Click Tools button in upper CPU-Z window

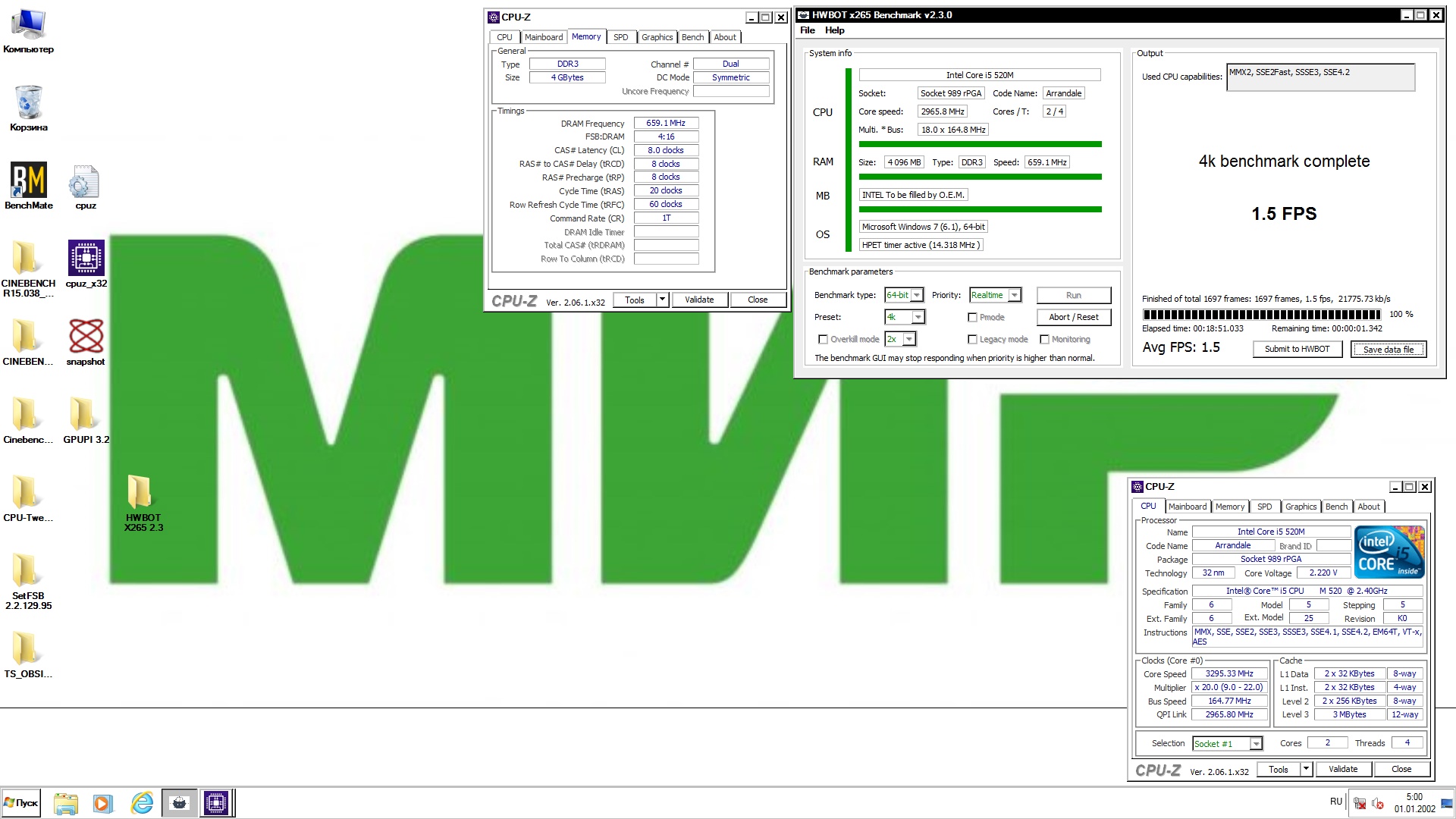[635, 300]
